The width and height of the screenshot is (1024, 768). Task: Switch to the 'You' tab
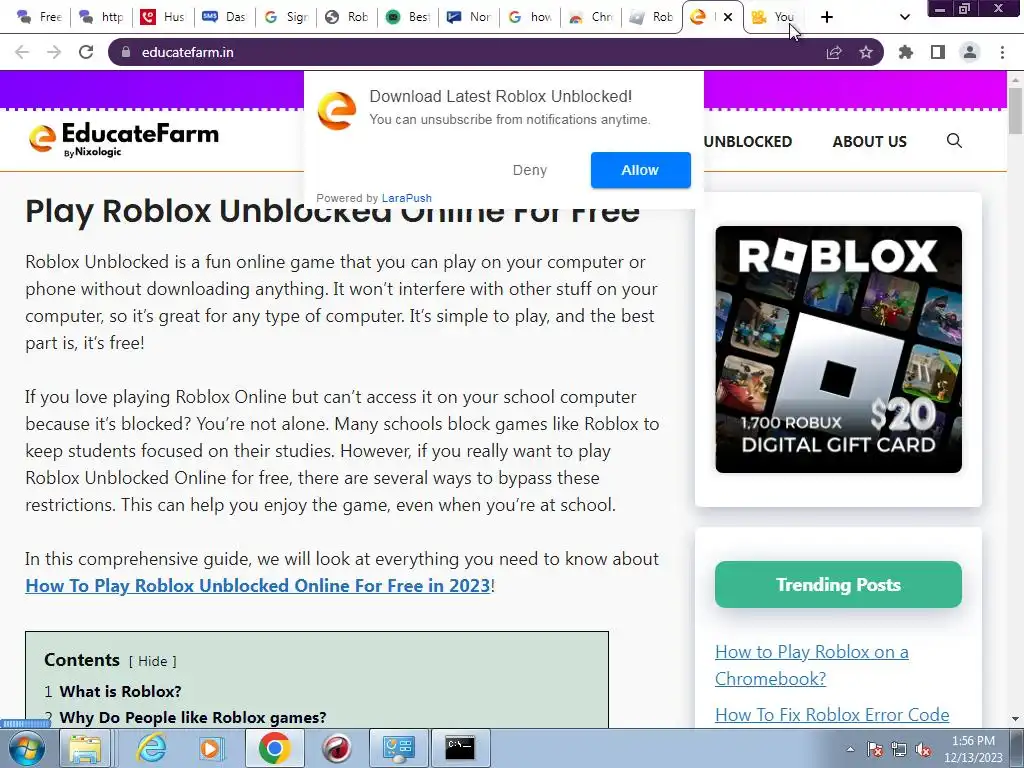tap(774, 17)
